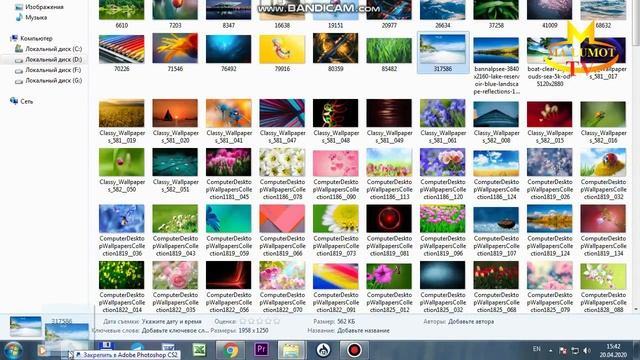Select Classy_Wallpapers_582_008 thumbnail
The height and width of the screenshot is (360, 640).
(x=496, y=121)
